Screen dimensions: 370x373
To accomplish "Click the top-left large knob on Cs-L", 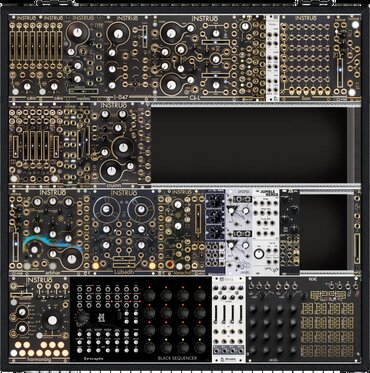I will (171, 33).
